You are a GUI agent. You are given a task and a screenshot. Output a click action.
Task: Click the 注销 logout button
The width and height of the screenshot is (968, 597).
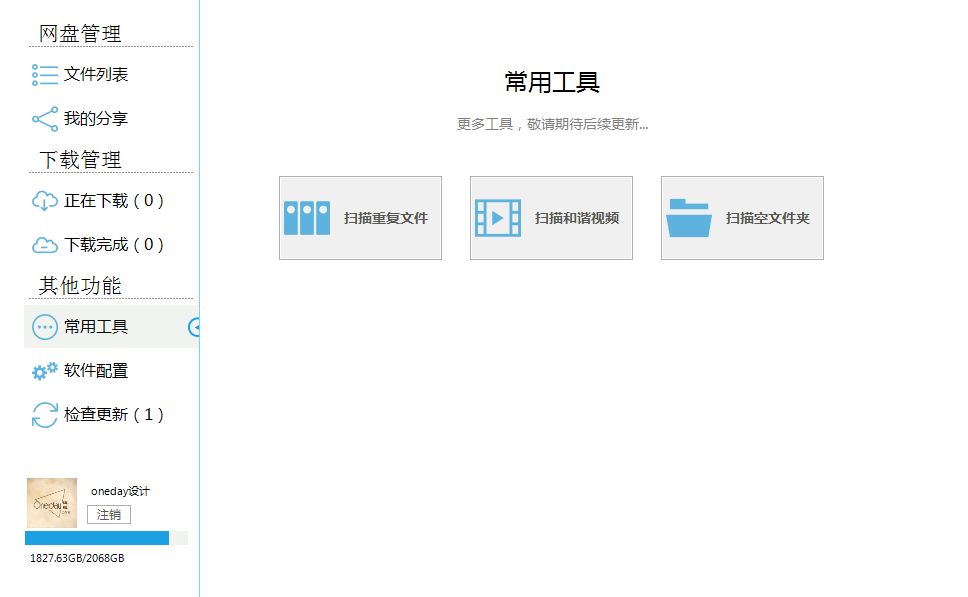pos(109,515)
